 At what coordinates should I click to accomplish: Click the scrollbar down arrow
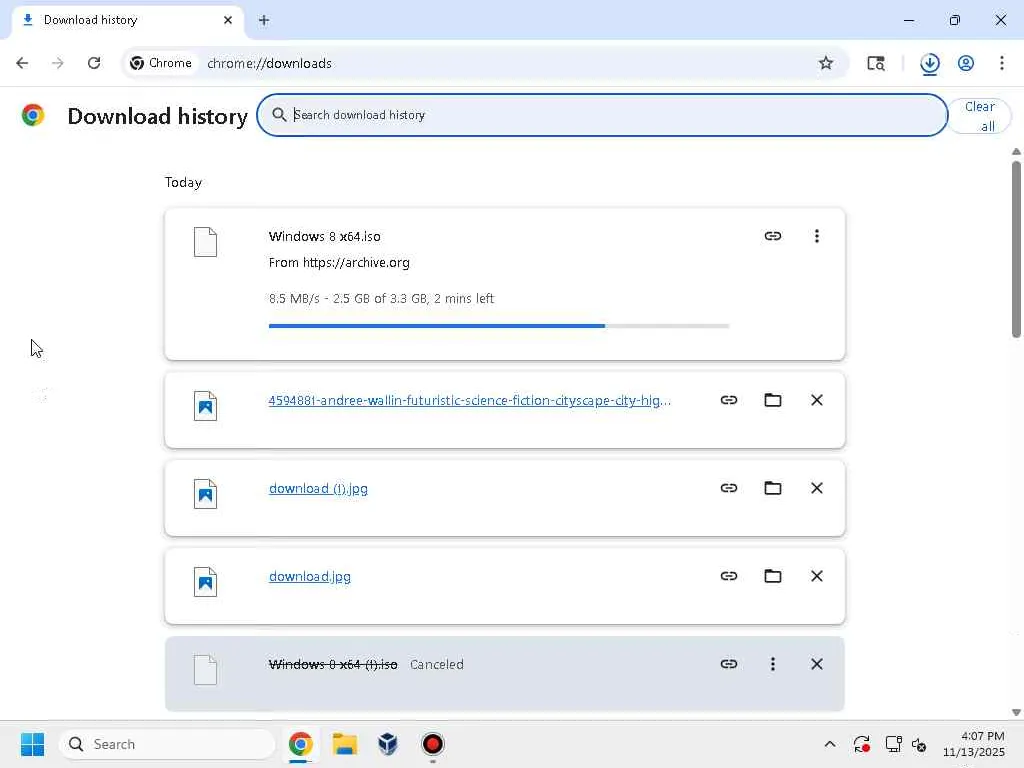[1016, 712]
